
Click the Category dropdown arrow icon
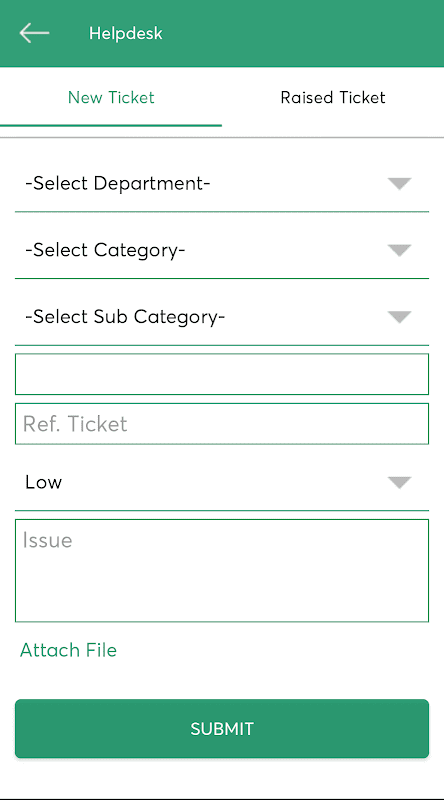[399, 251]
